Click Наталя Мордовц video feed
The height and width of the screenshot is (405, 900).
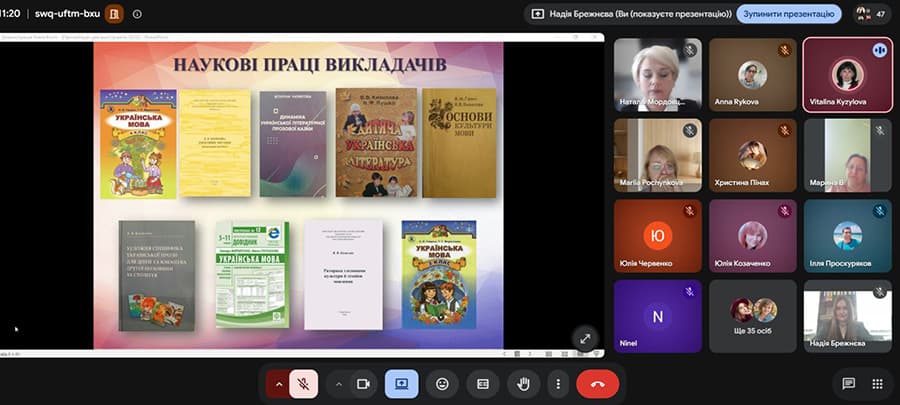(658, 75)
